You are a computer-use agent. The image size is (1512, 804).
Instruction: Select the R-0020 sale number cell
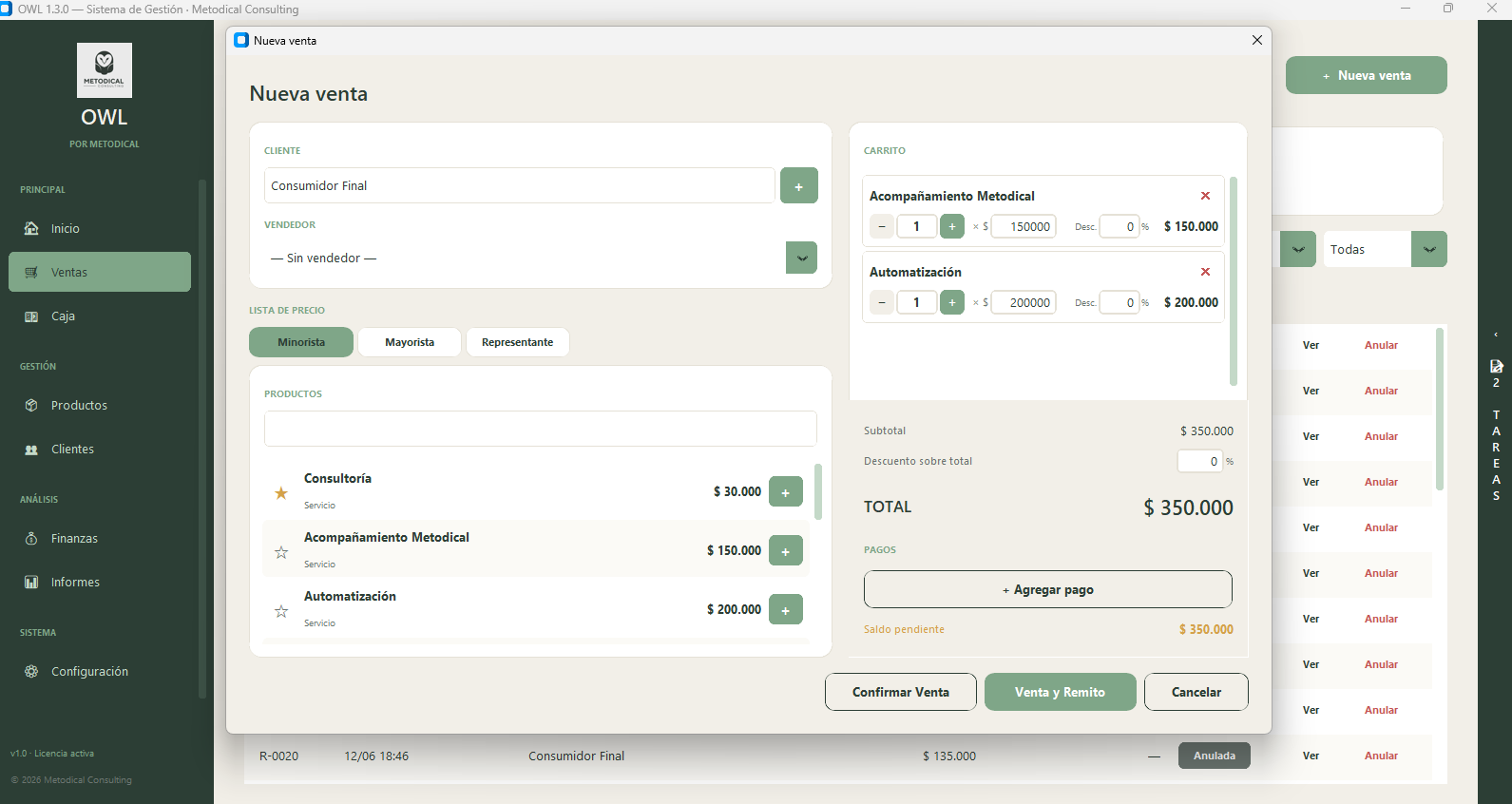(x=278, y=756)
